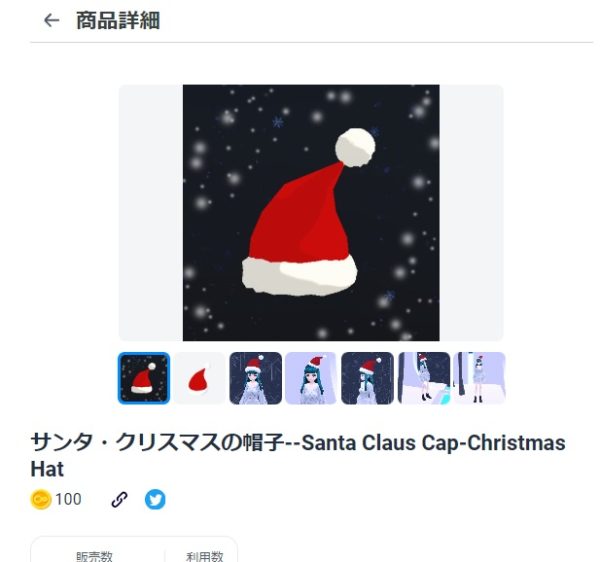Image resolution: width=600 pixels, height=562 pixels.
Task: Click the Santa Claus Cap product title
Action: click(x=298, y=456)
